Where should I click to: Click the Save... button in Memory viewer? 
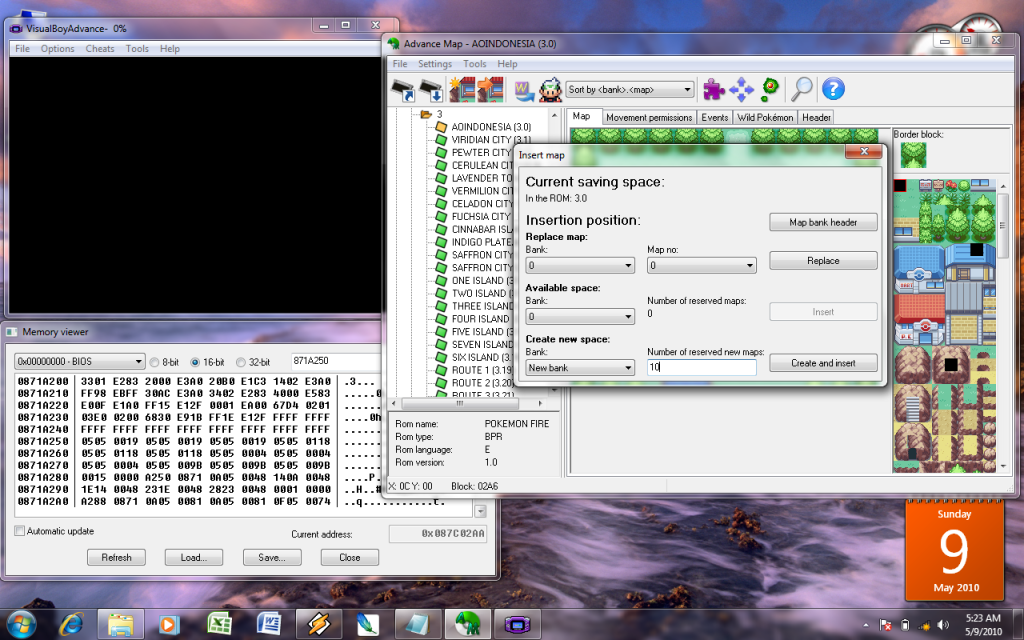tap(272, 558)
